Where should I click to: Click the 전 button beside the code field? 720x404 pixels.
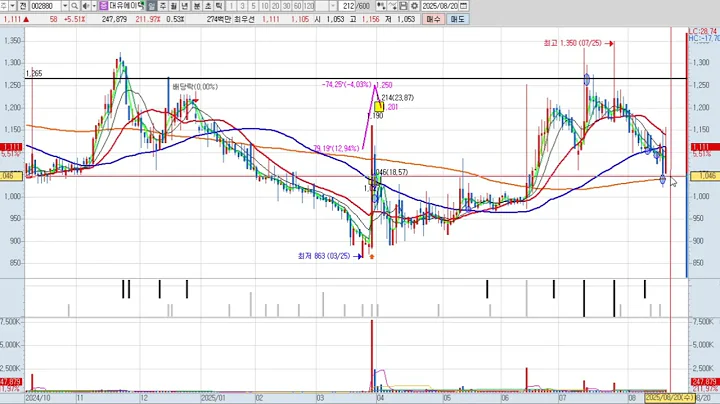click(x=23, y=6)
